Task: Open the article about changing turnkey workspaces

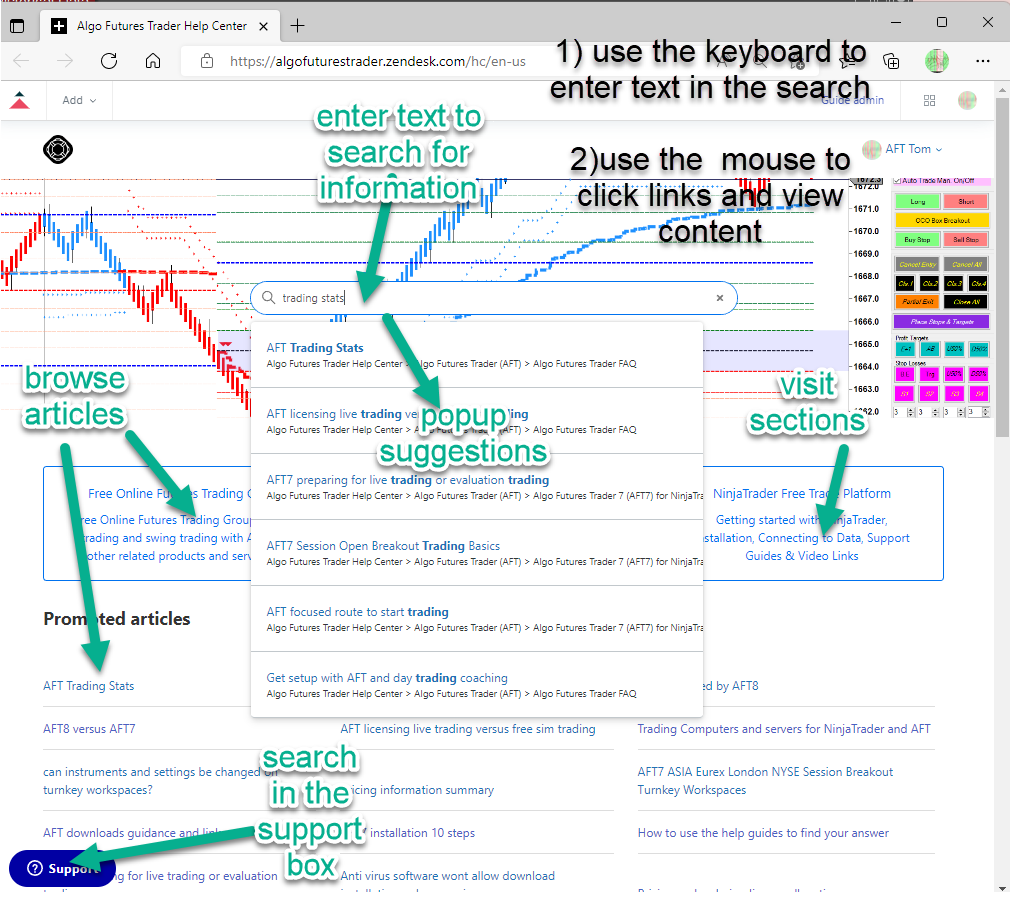Action: [160, 781]
